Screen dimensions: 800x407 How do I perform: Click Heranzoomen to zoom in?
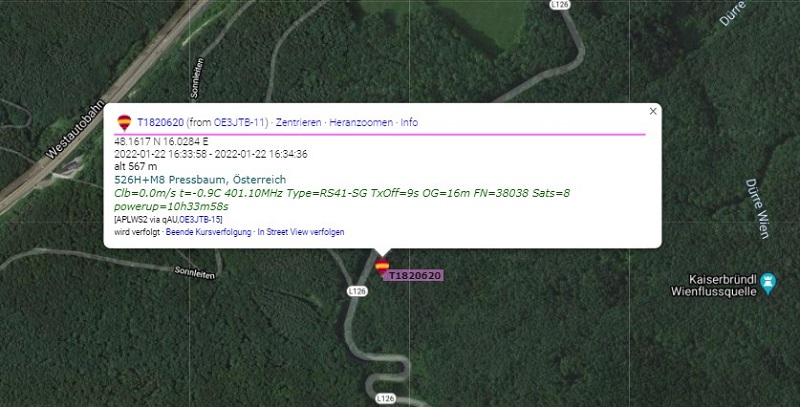[361, 122]
